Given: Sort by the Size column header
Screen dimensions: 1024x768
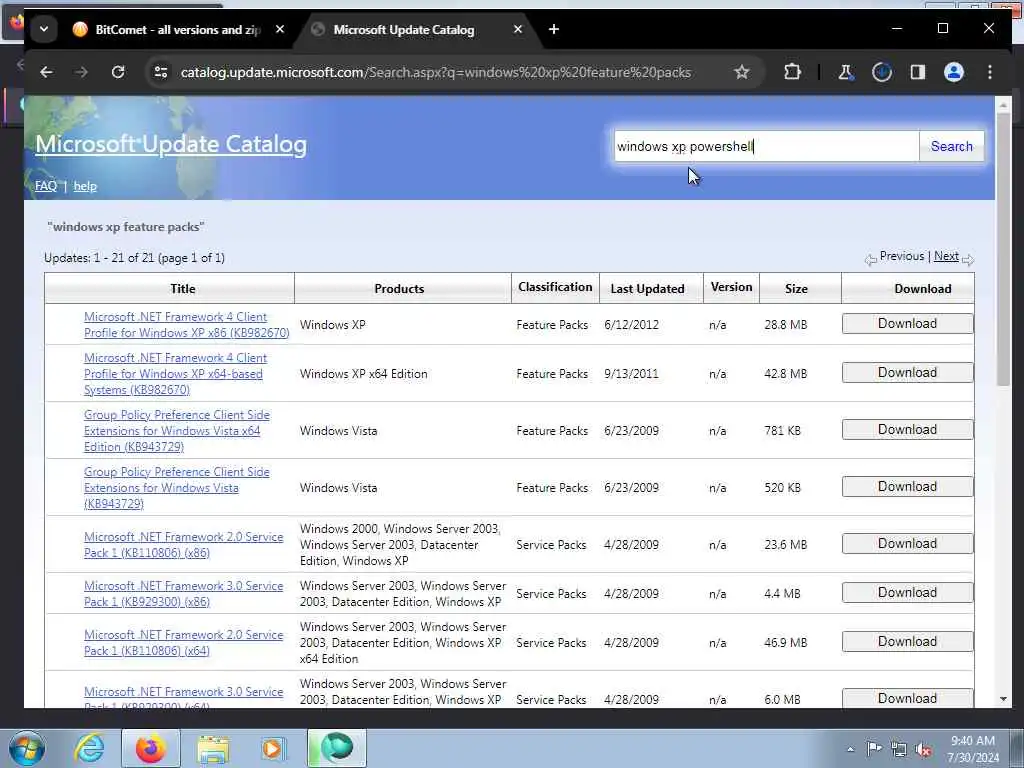Looking at the screenshot, I should click(796, 289).
